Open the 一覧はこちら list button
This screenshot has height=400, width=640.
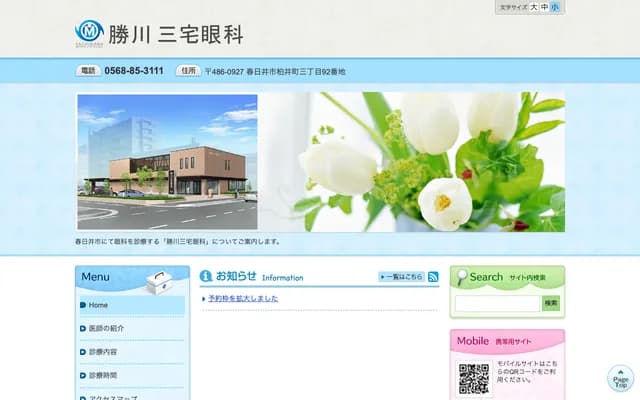coord(402,277)
